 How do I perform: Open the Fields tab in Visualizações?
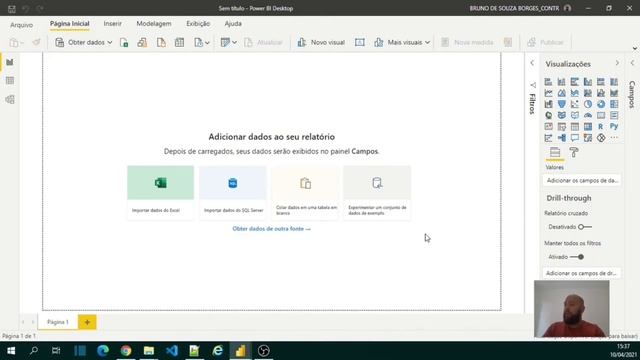[555, 153]
